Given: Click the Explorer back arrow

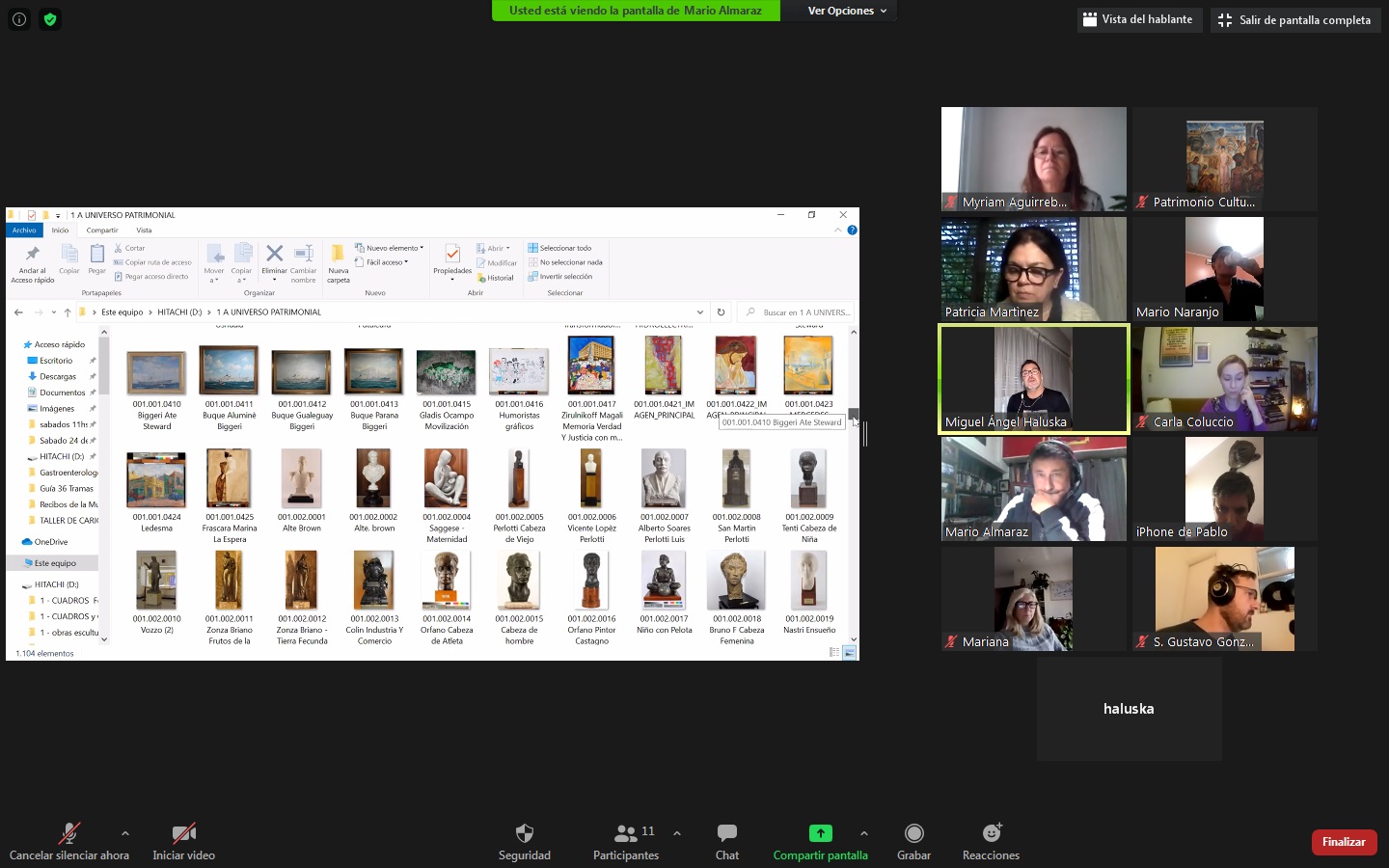Looking at the screenshot, I should point(18,312).
